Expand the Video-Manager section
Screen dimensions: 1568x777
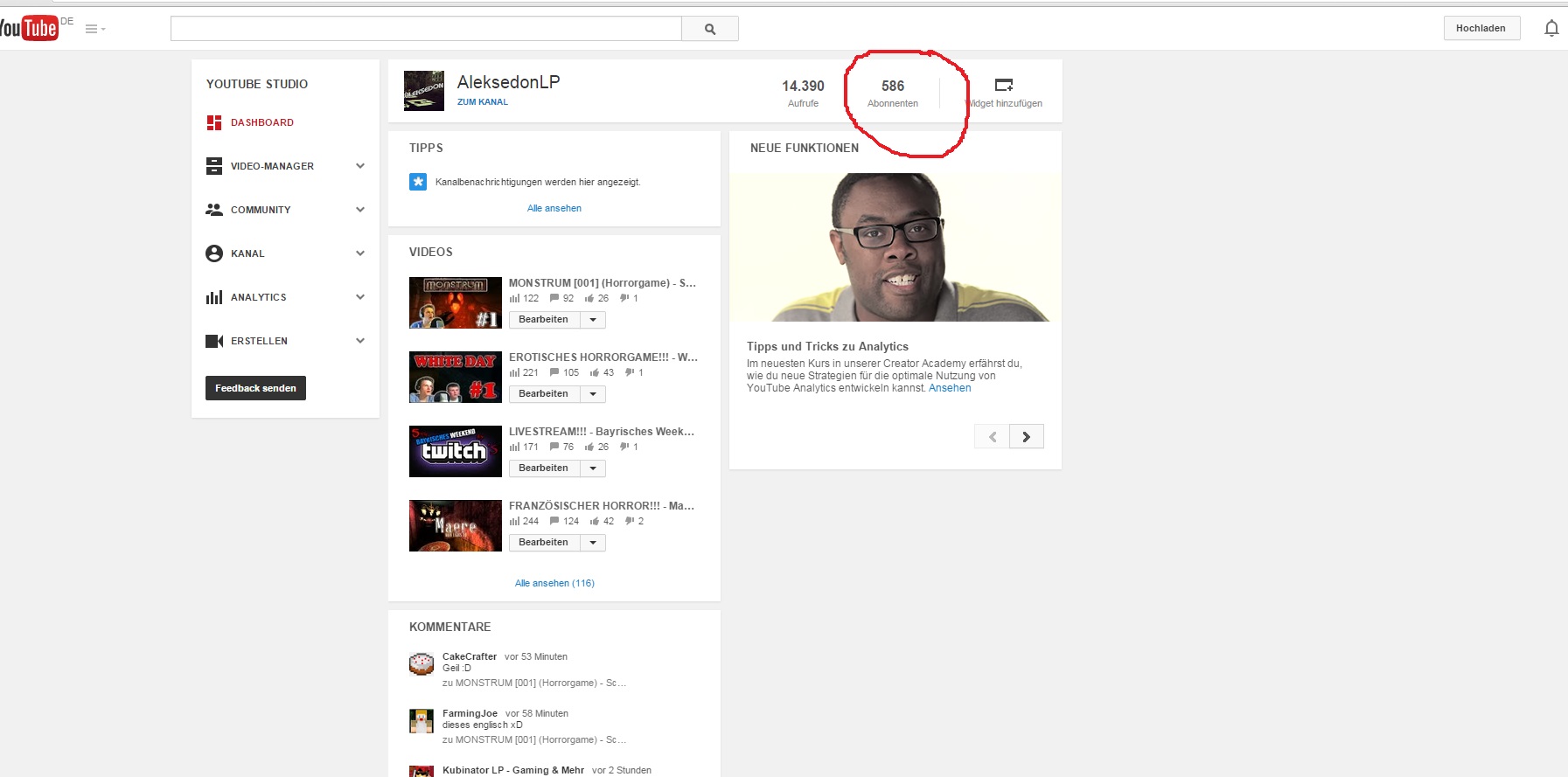point(359,166)
